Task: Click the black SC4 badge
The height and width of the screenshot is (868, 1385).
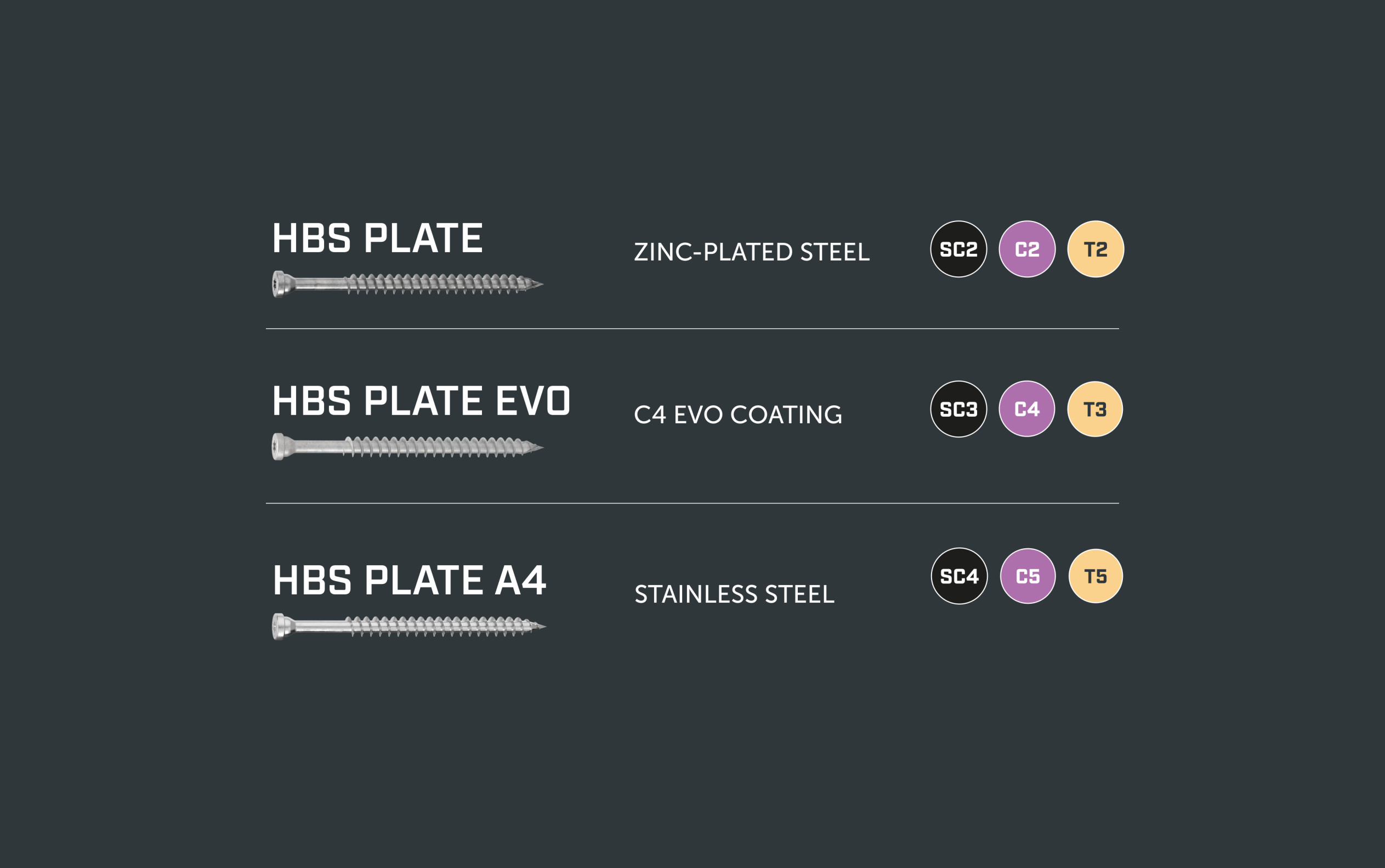Action: (x=958, y=576)
